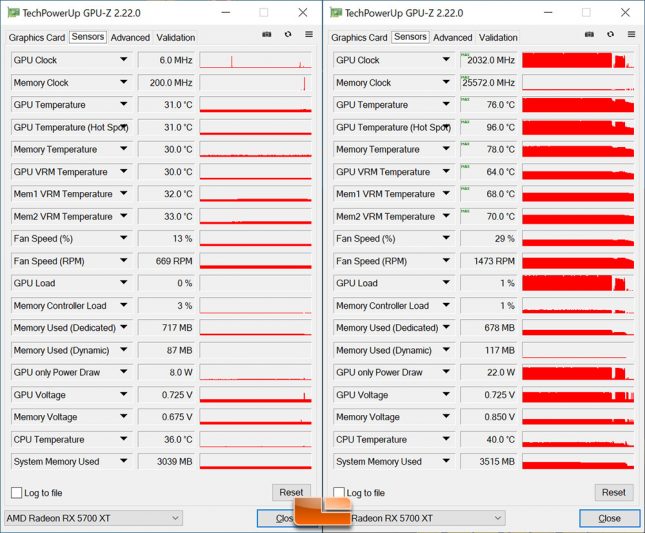This screenshot has width=645, height=533.
Task: Click the refresh icon in left GPU-Z window
Action: pos(288,34)
